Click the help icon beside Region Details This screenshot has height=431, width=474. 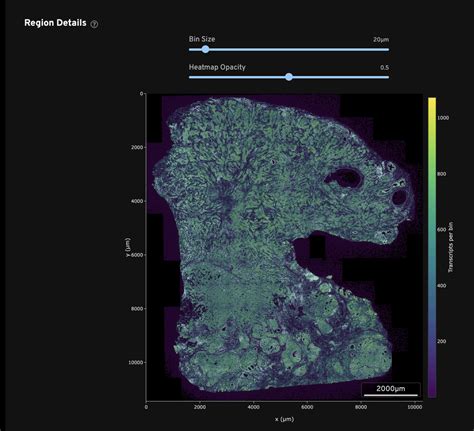pyautogui.click(x=94, y=24)
